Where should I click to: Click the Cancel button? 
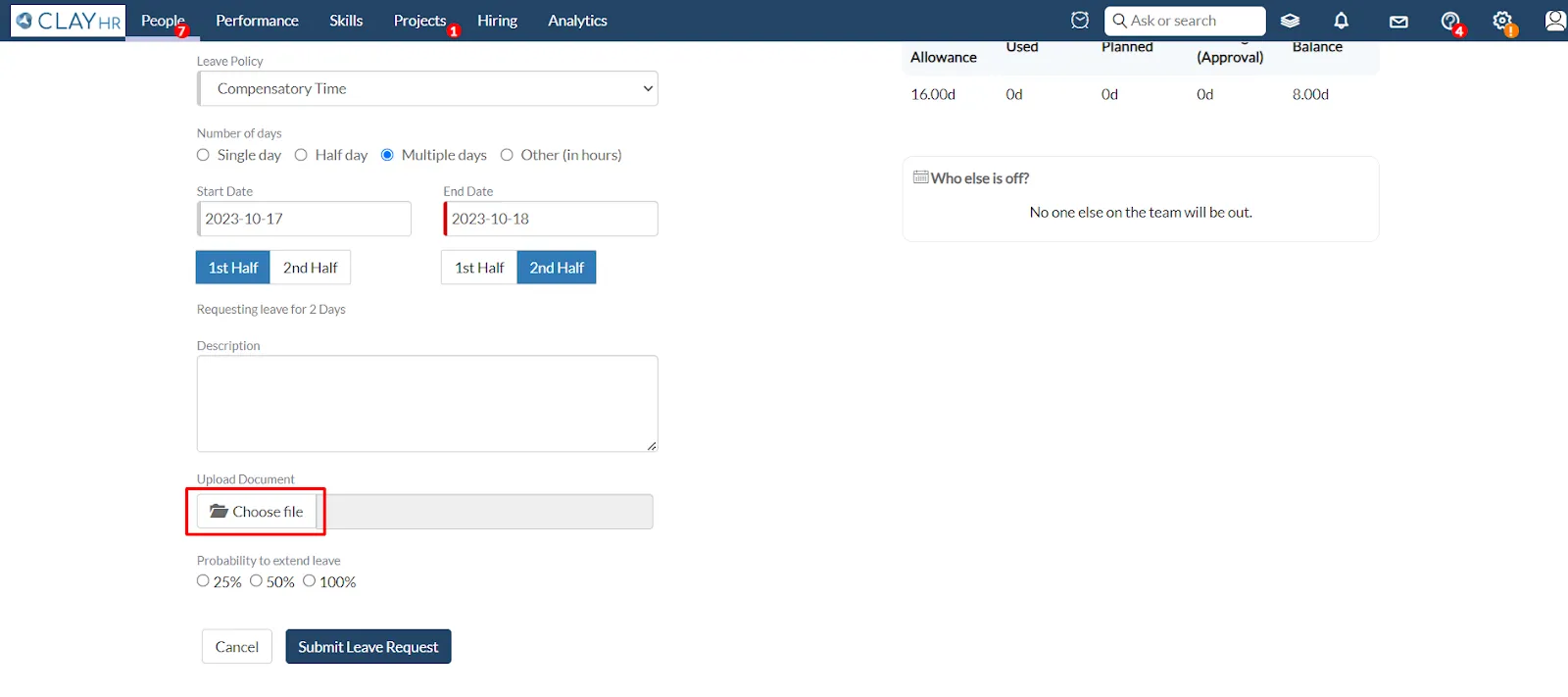(237, 647)
